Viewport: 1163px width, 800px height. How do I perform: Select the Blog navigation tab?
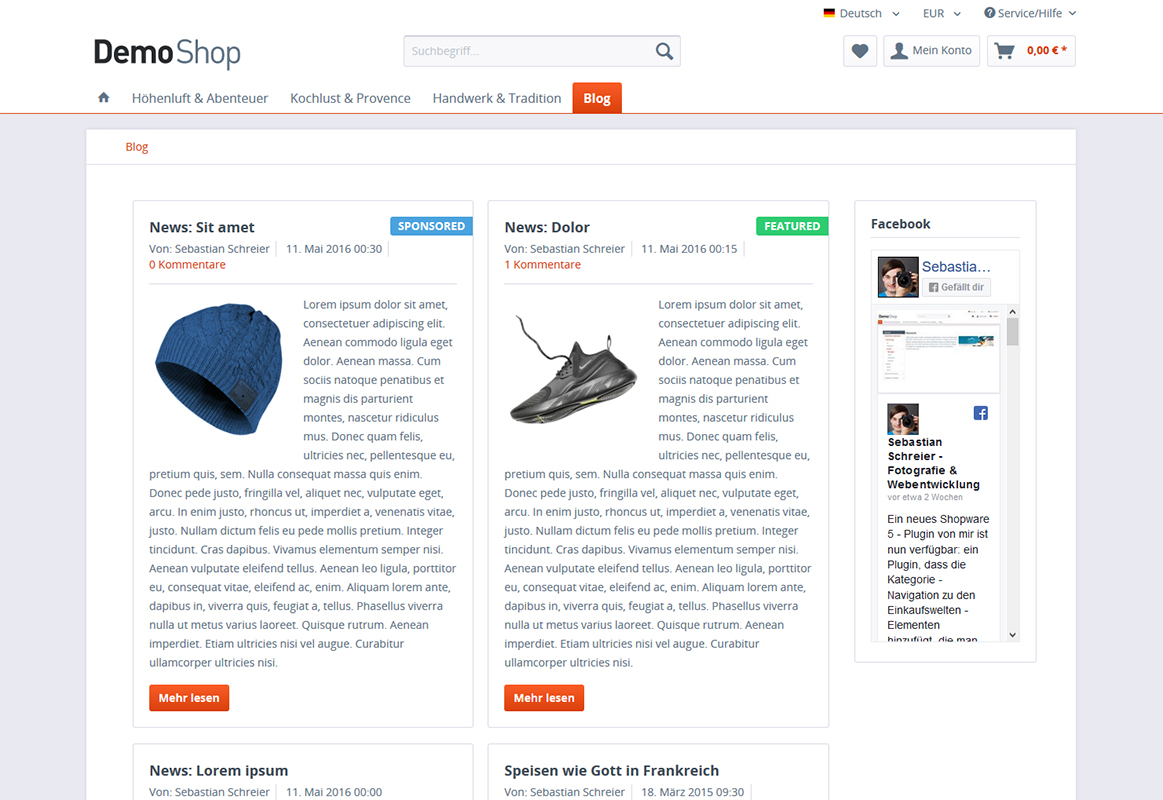(596, 98)
